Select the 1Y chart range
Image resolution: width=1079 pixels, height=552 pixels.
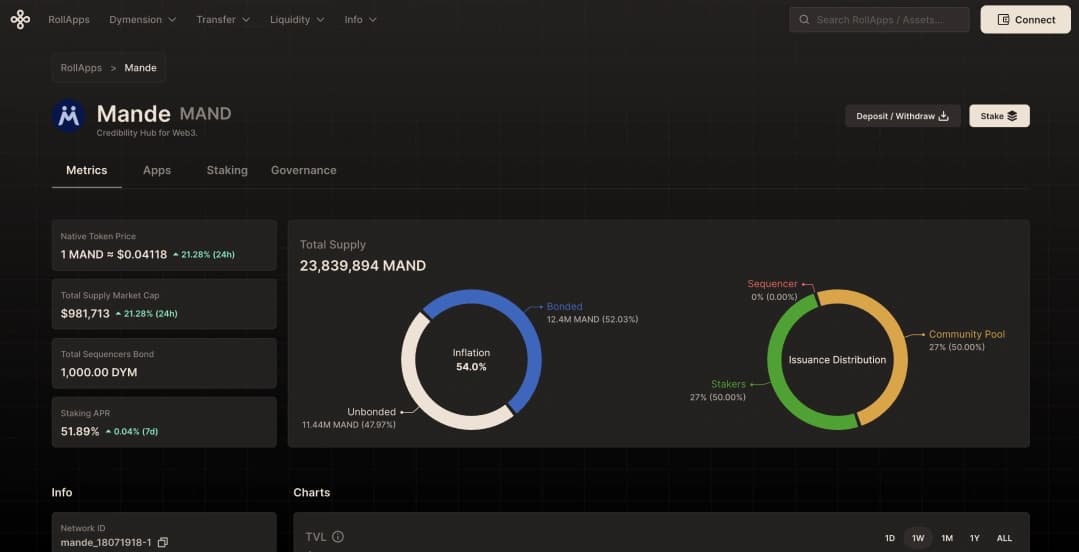pos(974,538)
